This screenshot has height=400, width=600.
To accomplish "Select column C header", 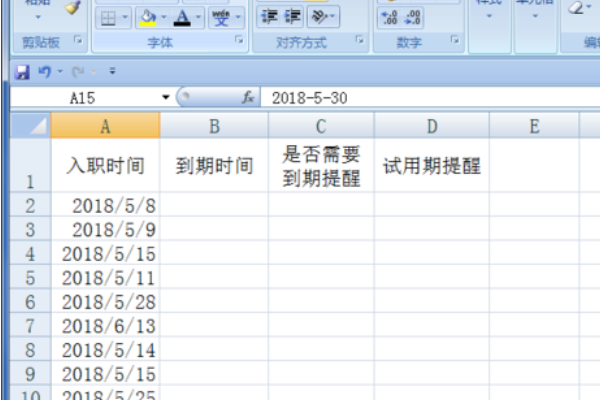I will 321,126.
